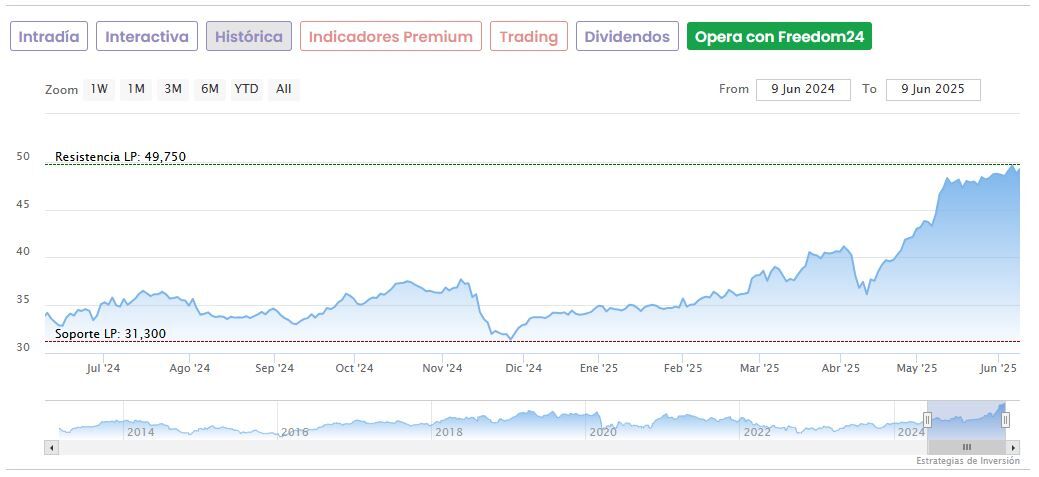
Task: Set zoom range to 1M
Action: click(x=136, y=89)
